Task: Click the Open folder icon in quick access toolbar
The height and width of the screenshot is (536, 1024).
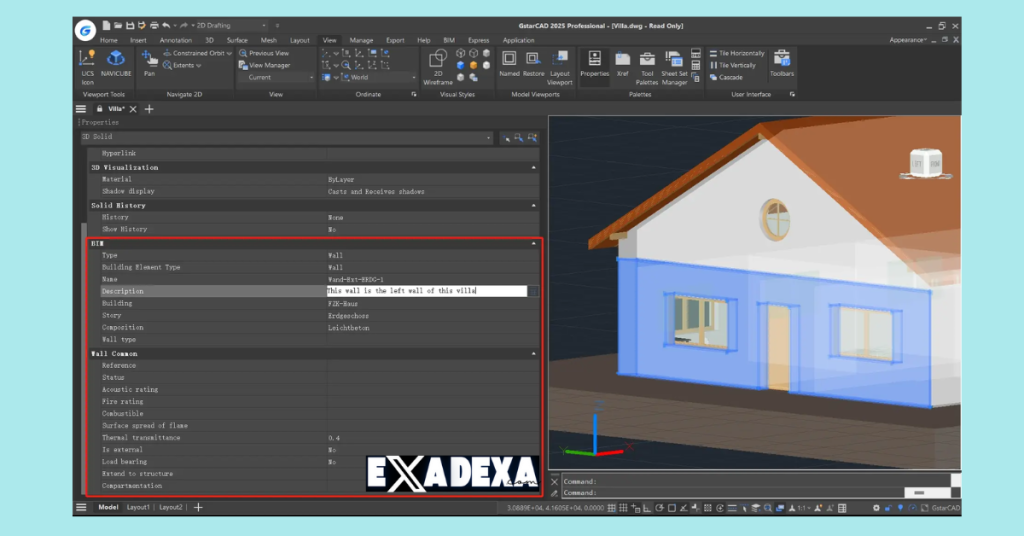Action: tap(118, 25)
